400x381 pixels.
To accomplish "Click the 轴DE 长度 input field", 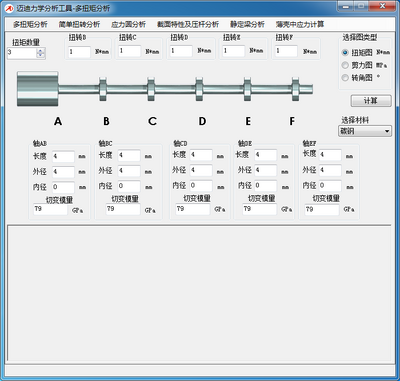I will pos(266,155).
